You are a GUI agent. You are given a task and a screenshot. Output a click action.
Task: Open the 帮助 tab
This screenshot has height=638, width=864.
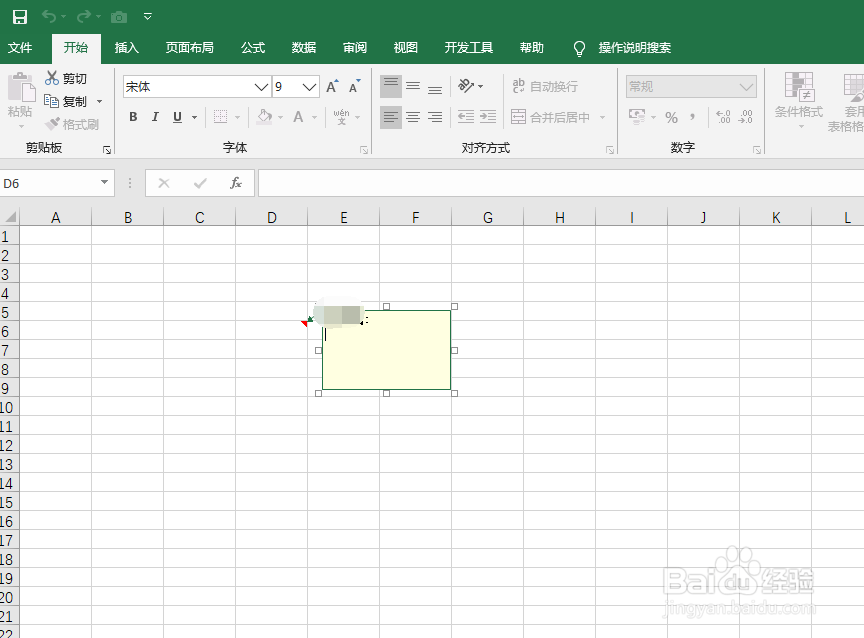(532, 48)
